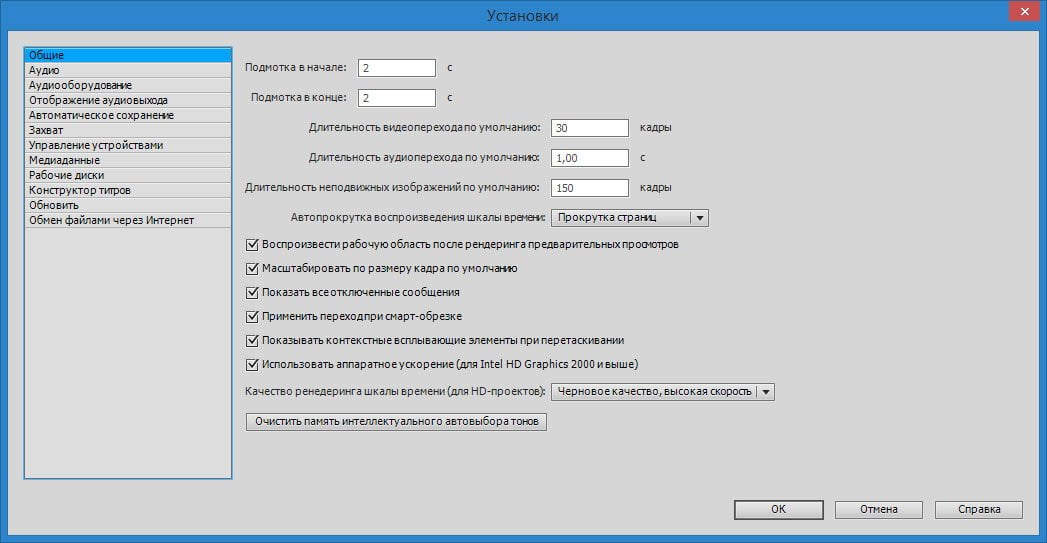Select Отображение аудиовыхода in the list
1047x543 pixels.
click(128, 100)
